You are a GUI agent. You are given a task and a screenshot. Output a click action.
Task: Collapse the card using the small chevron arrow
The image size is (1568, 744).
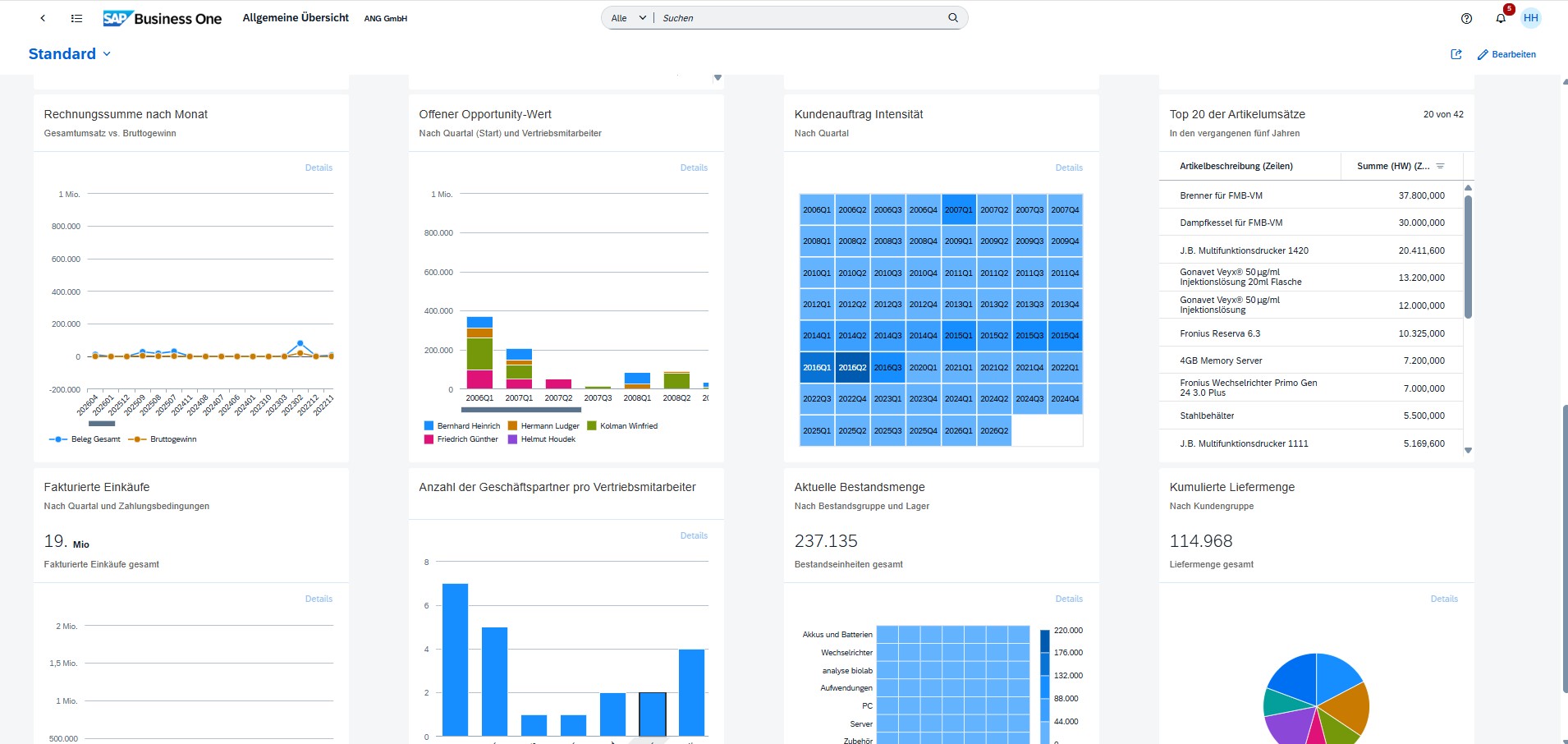click(718, 77)
